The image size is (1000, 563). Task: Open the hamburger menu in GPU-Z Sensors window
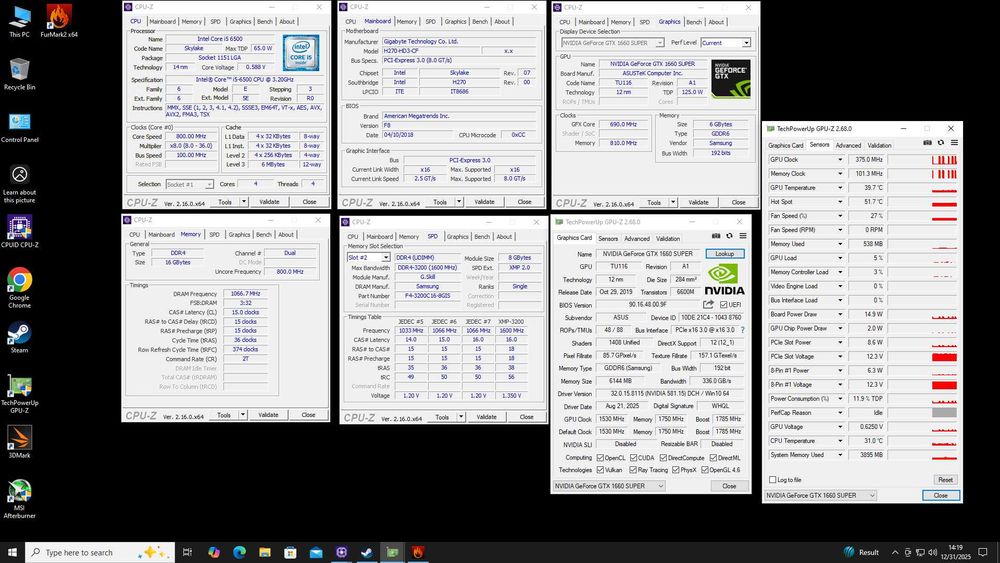954,143
